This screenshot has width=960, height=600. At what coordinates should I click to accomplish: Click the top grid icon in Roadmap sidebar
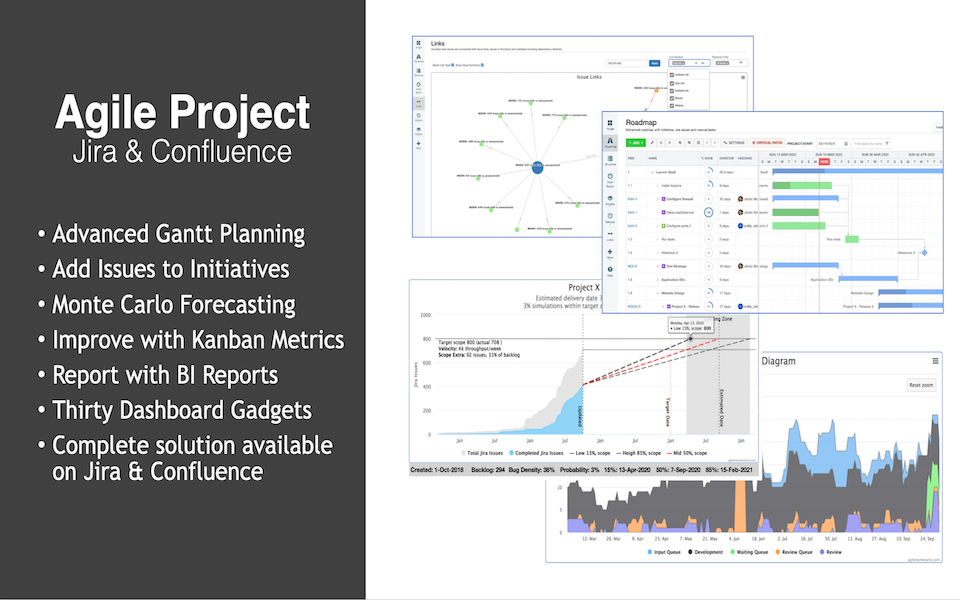(610, 124)
